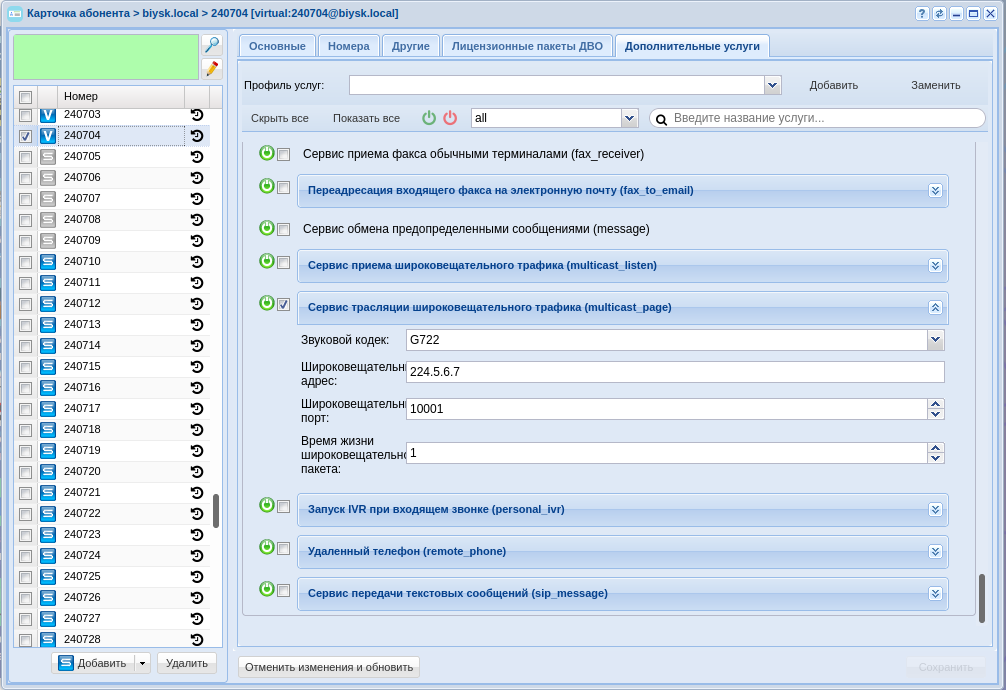Expand the multicast_listen service panel
This screenshot has height=690, width=1006.
click(935, 266)
